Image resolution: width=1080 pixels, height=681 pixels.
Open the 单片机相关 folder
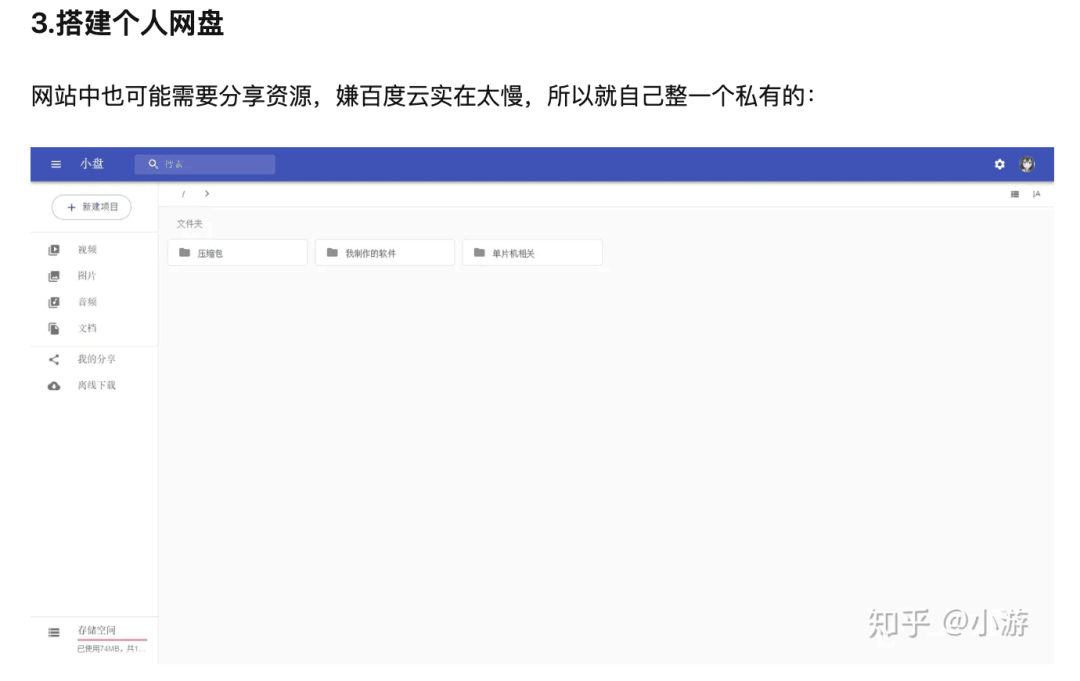point(531,252)
